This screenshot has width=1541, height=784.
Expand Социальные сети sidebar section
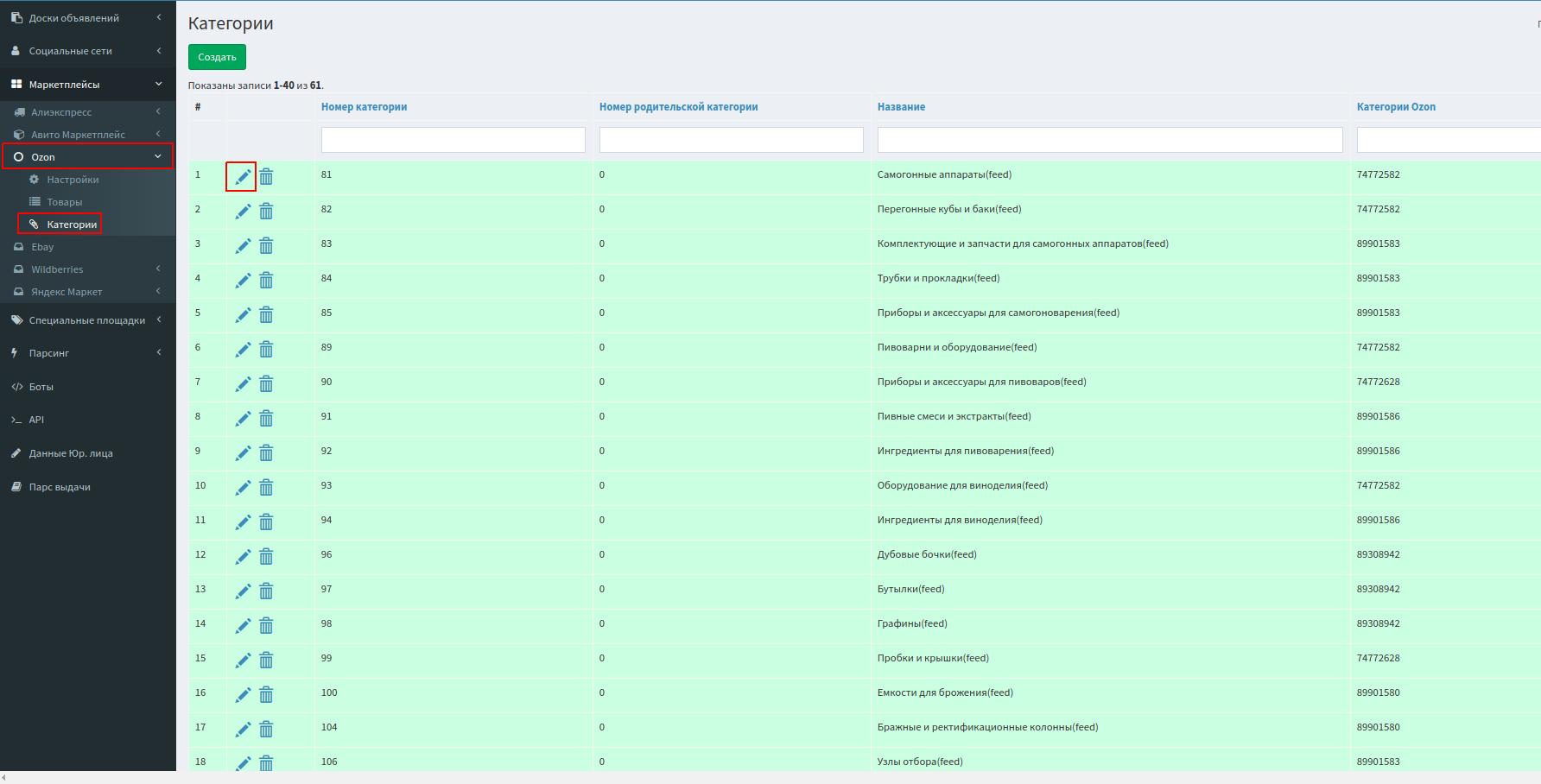click(x=87, y=51)
